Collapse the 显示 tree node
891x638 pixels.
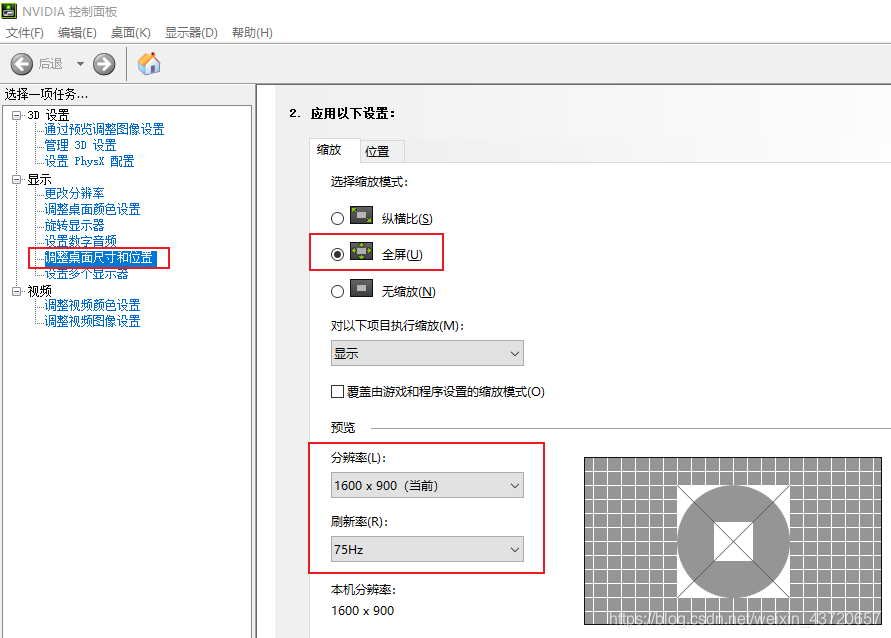point(16,180)
